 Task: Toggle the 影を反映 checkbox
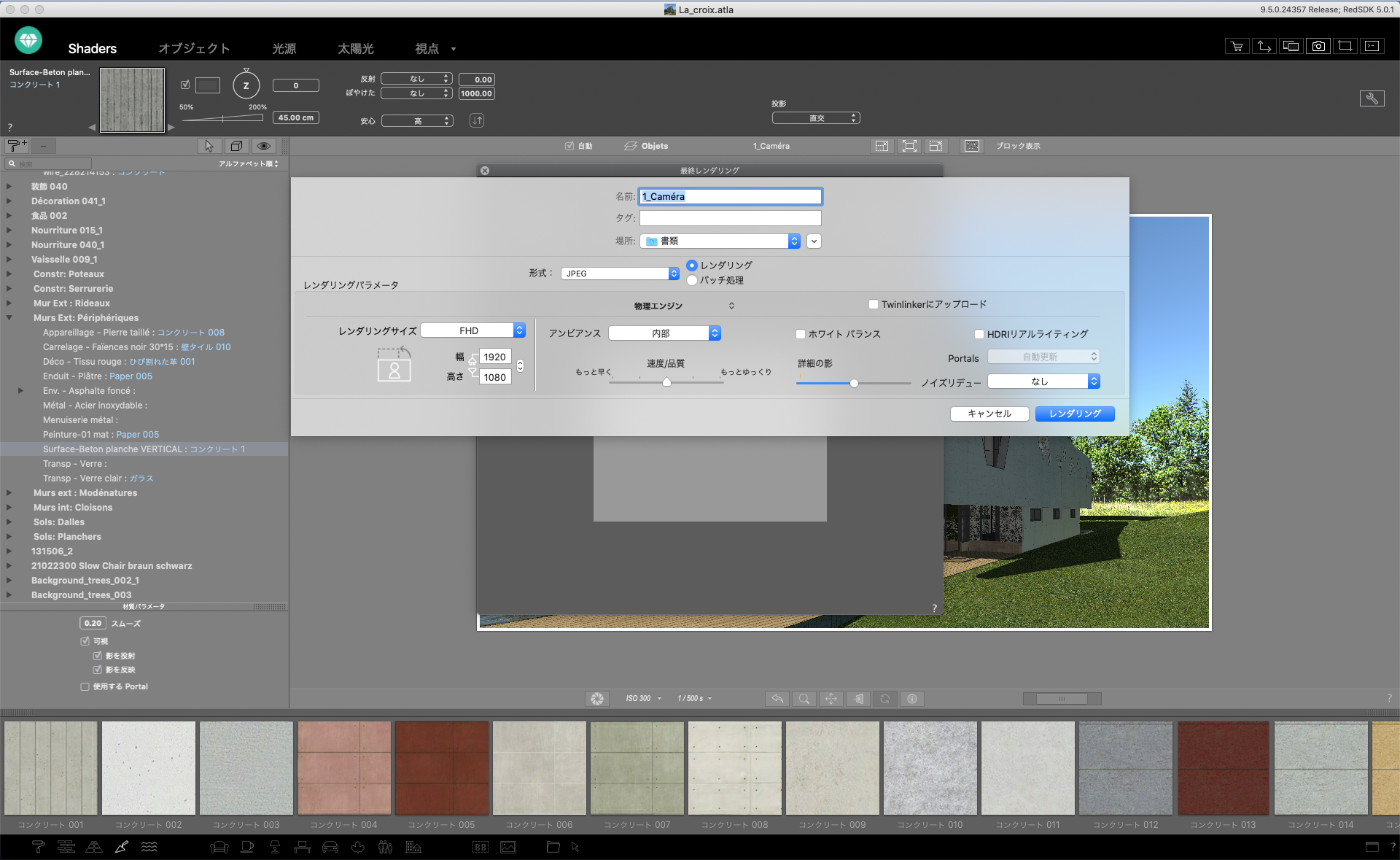coord(97,670)
